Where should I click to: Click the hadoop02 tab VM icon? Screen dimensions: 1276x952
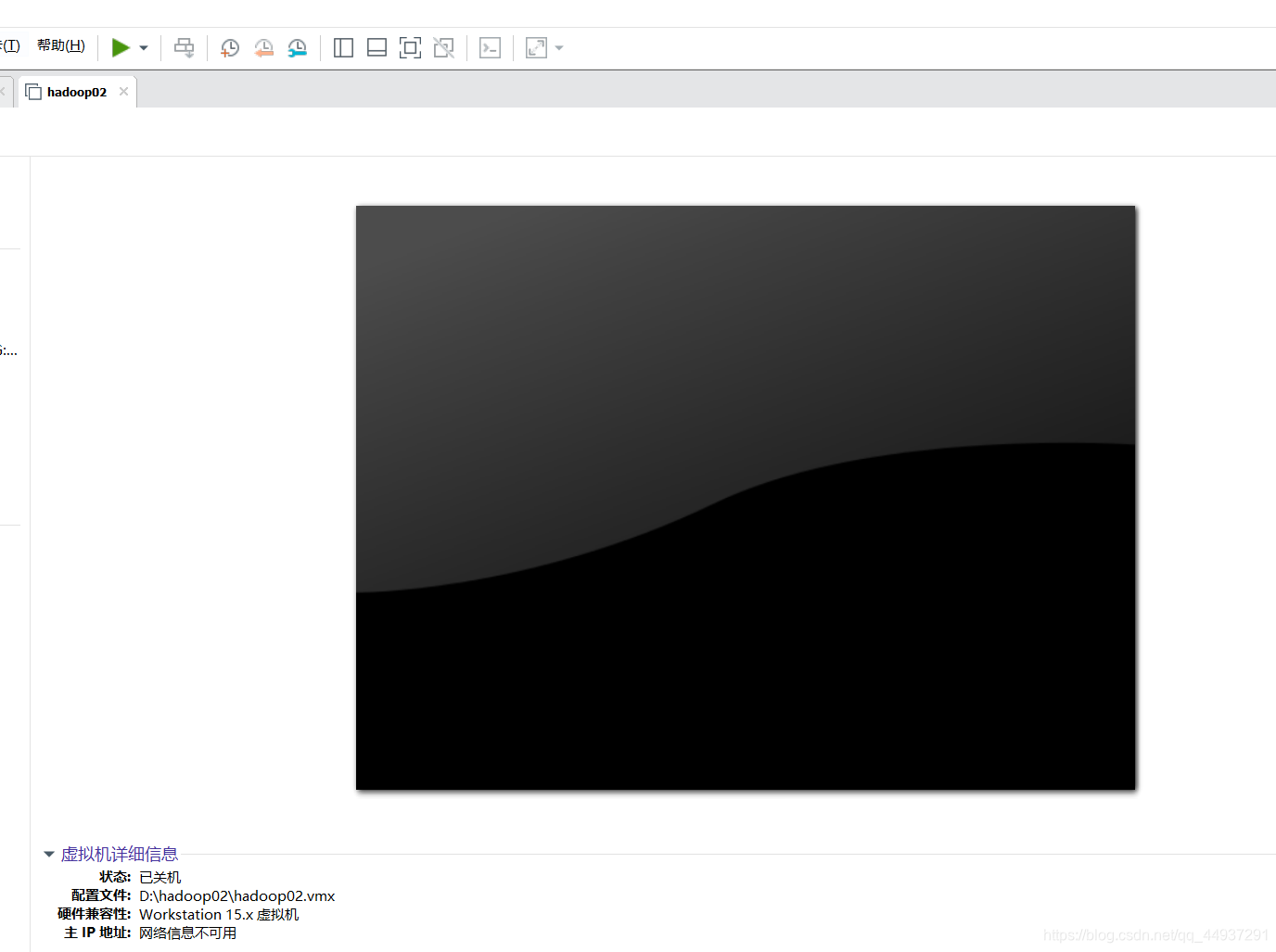(x=33, y=92)
